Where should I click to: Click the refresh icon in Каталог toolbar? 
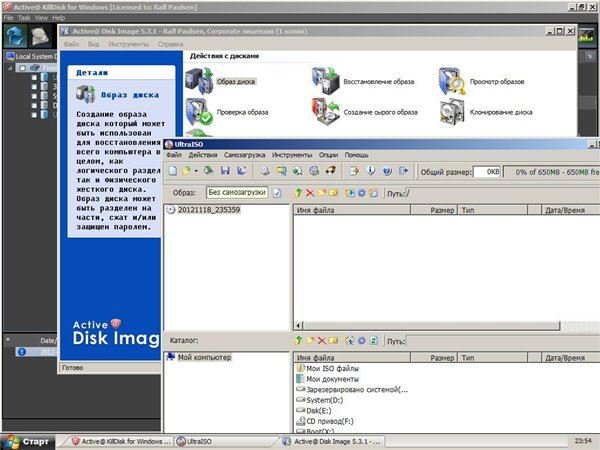tap(373, 340)
